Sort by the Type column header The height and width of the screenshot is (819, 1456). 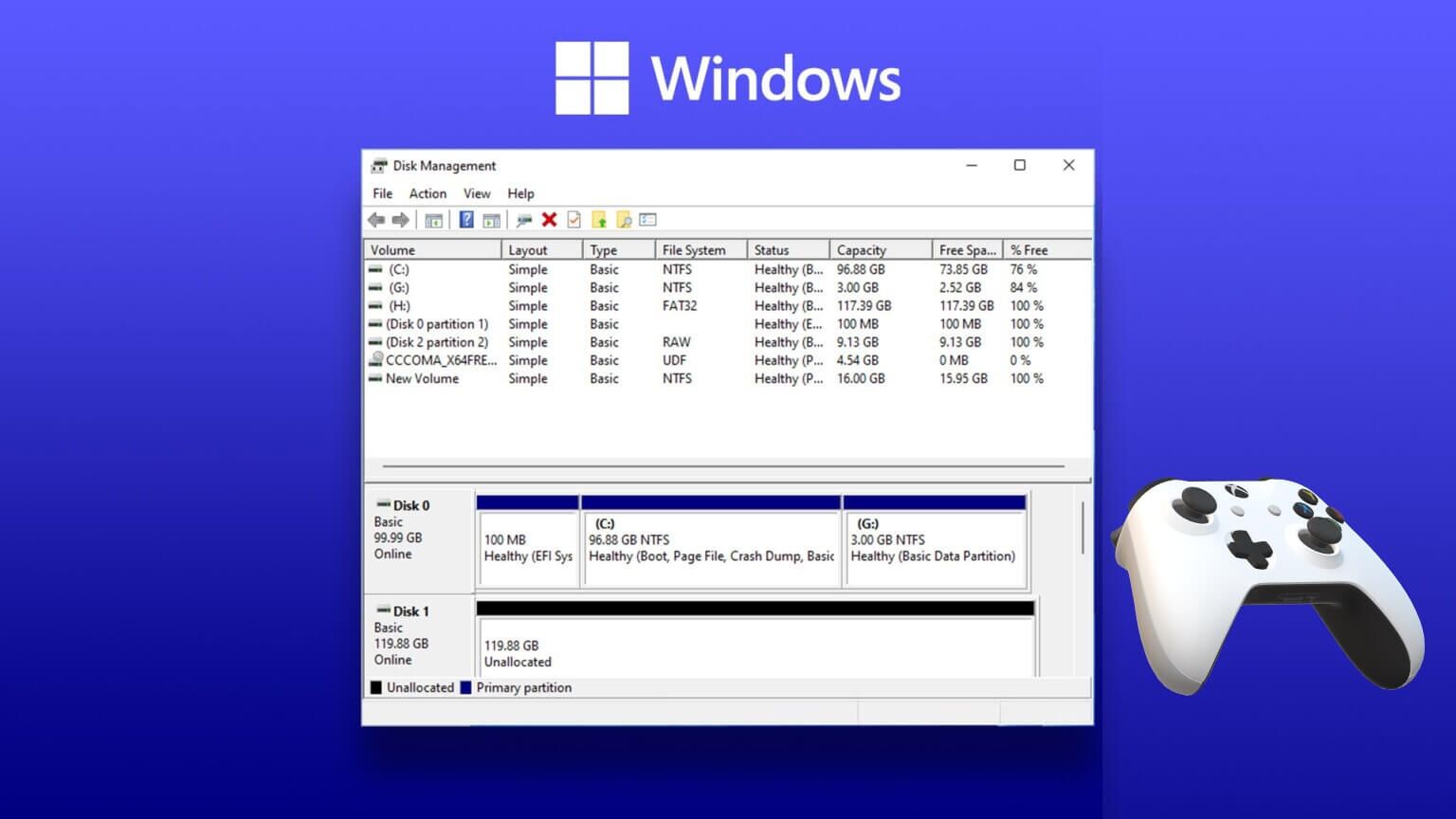click(619, 250)
